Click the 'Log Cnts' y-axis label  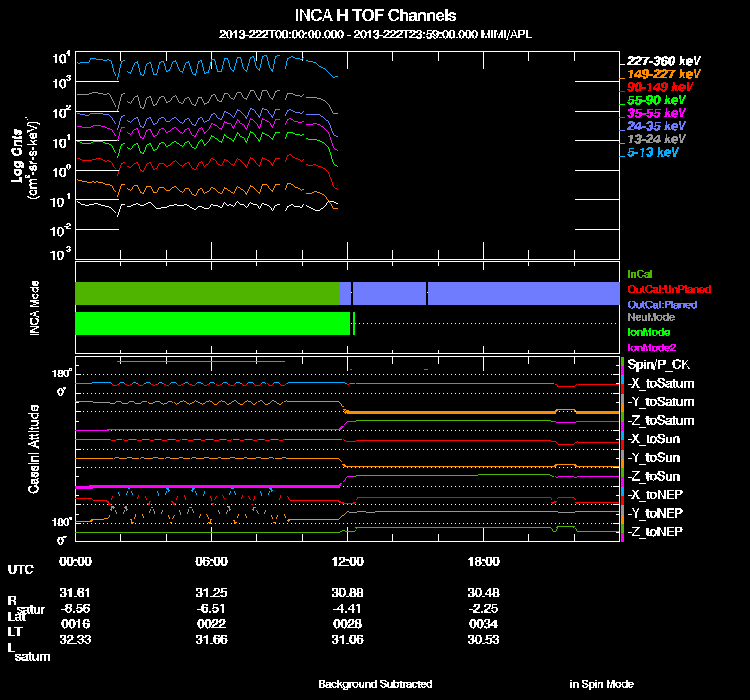pos(18,156)
